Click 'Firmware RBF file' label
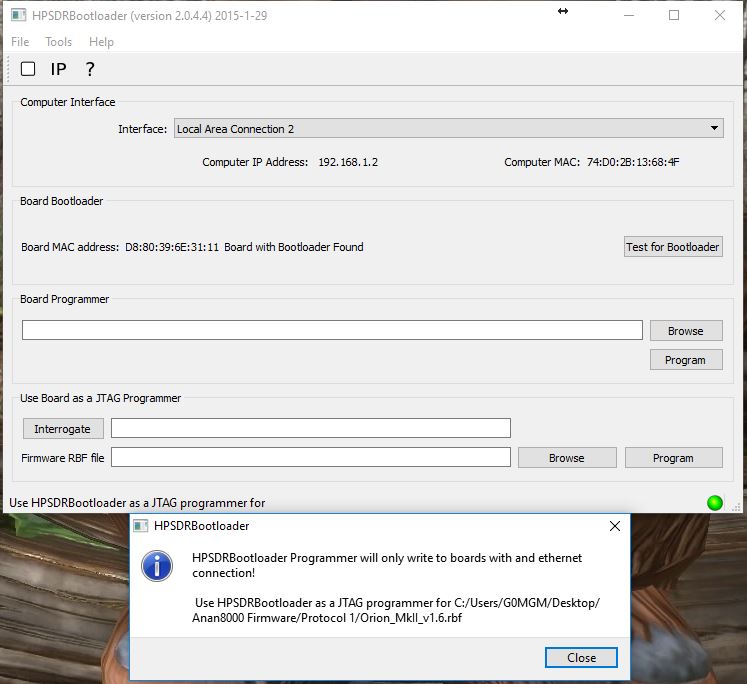Viewport: 747px width, 684px height. point(63,458)
